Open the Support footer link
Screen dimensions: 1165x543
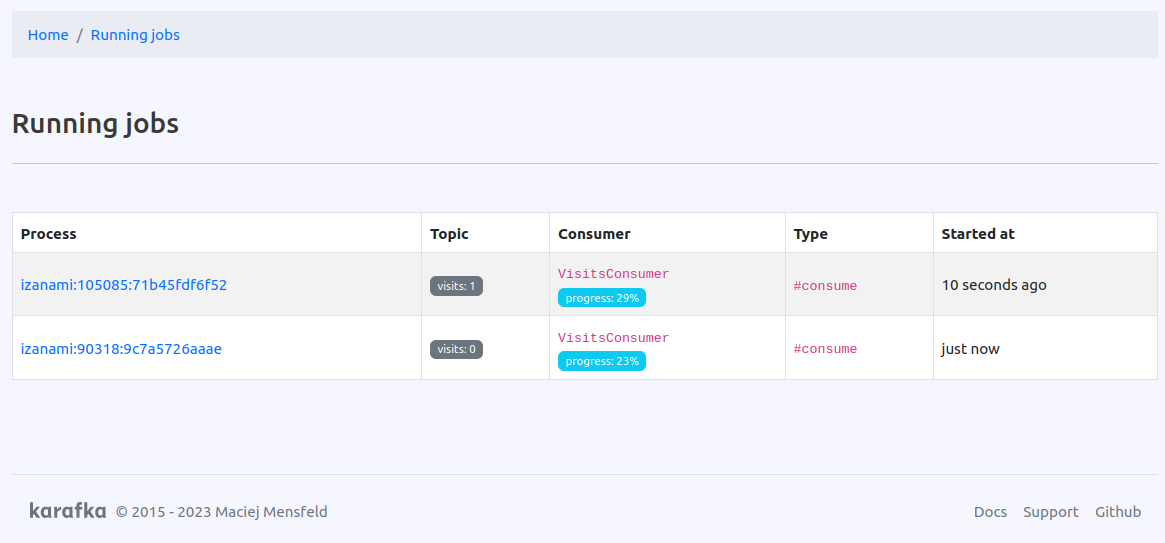[1051, 512]
